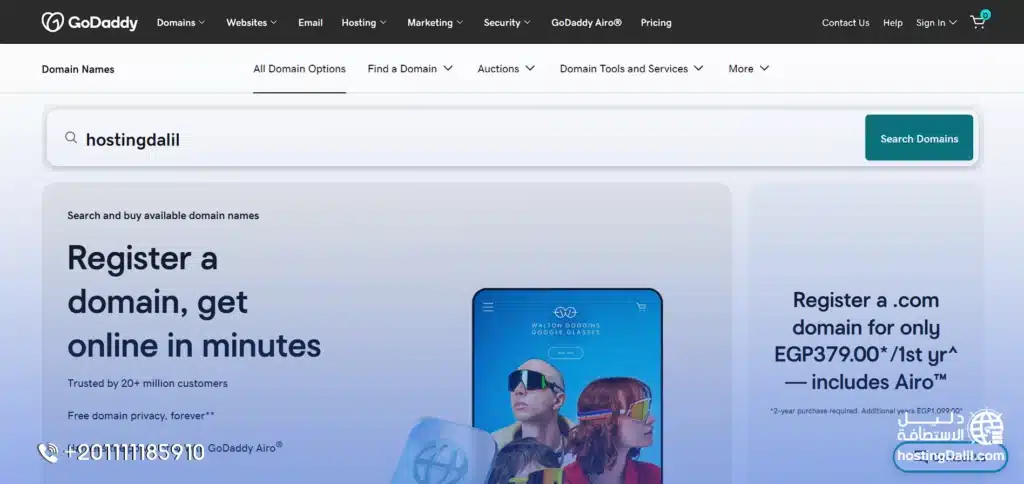Screen dimensions: 1024x484
Task: Click the hamburger menu in phone mockup
Action: coord(488,307)
